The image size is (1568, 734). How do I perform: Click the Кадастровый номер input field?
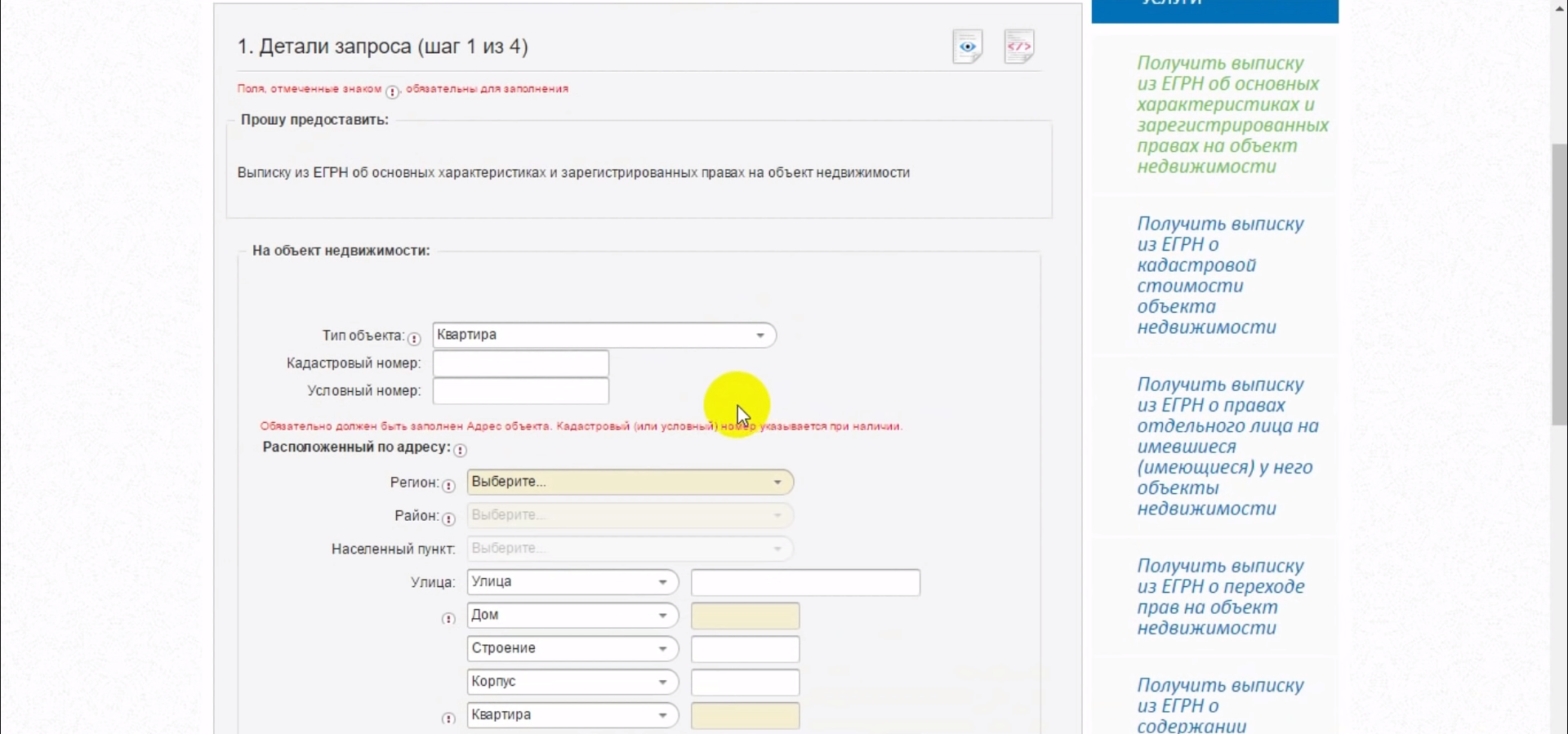[x=520, y=363]
